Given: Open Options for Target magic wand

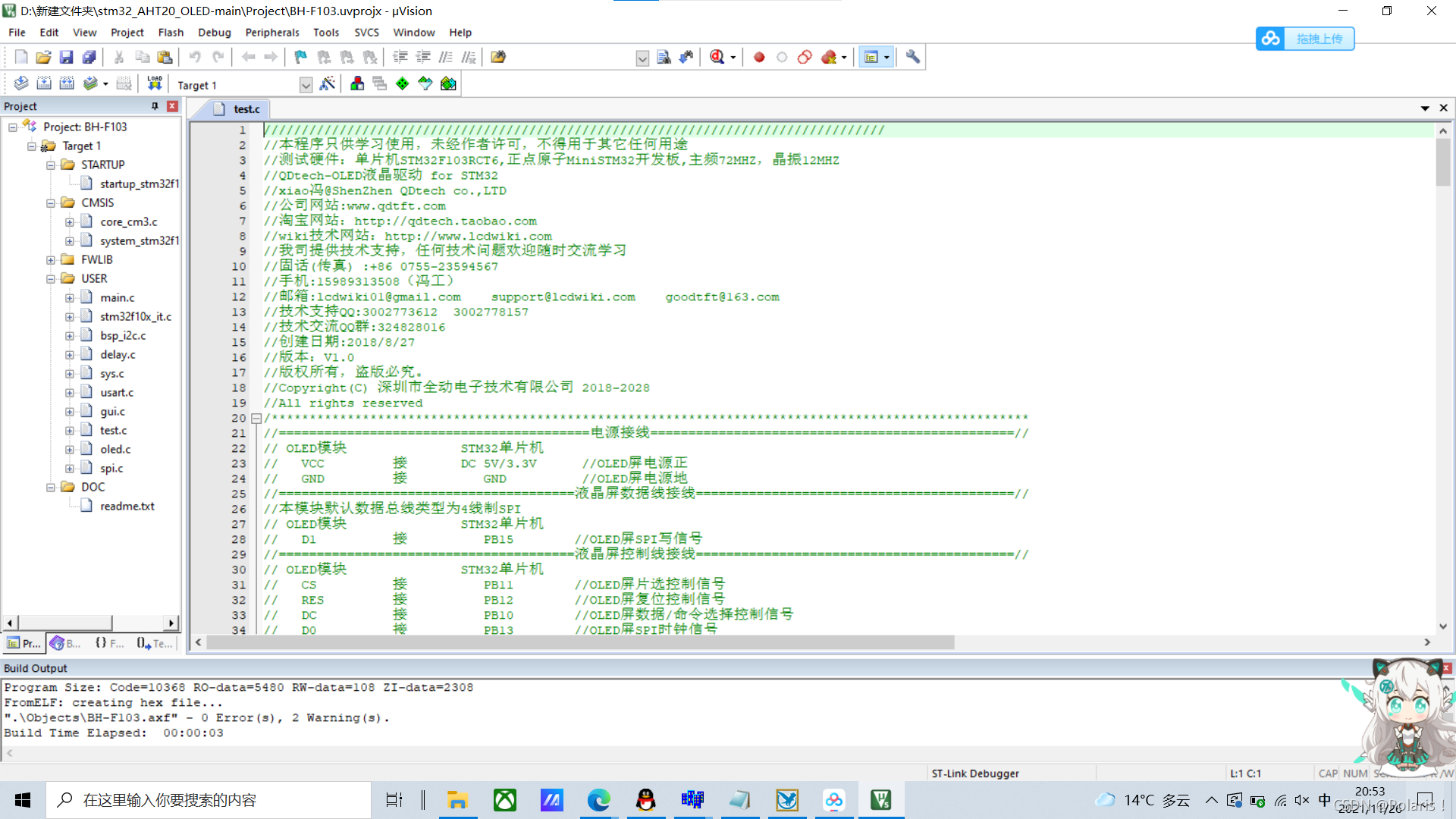Looking at the screenshot, I should (x=328, y=83).
